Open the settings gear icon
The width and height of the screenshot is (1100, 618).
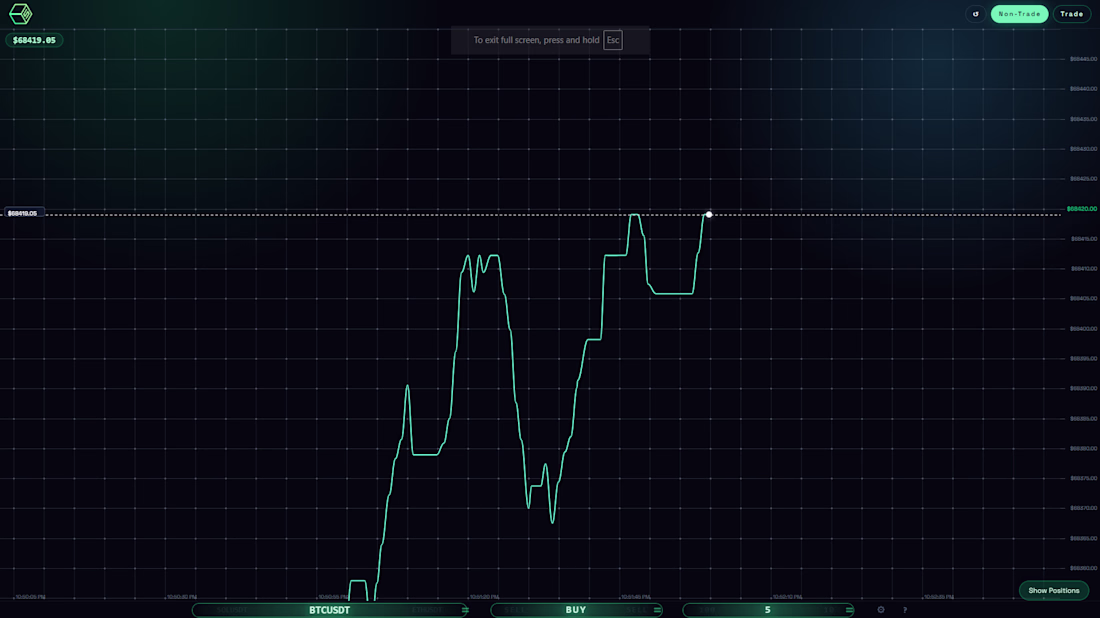pos(881,610)
